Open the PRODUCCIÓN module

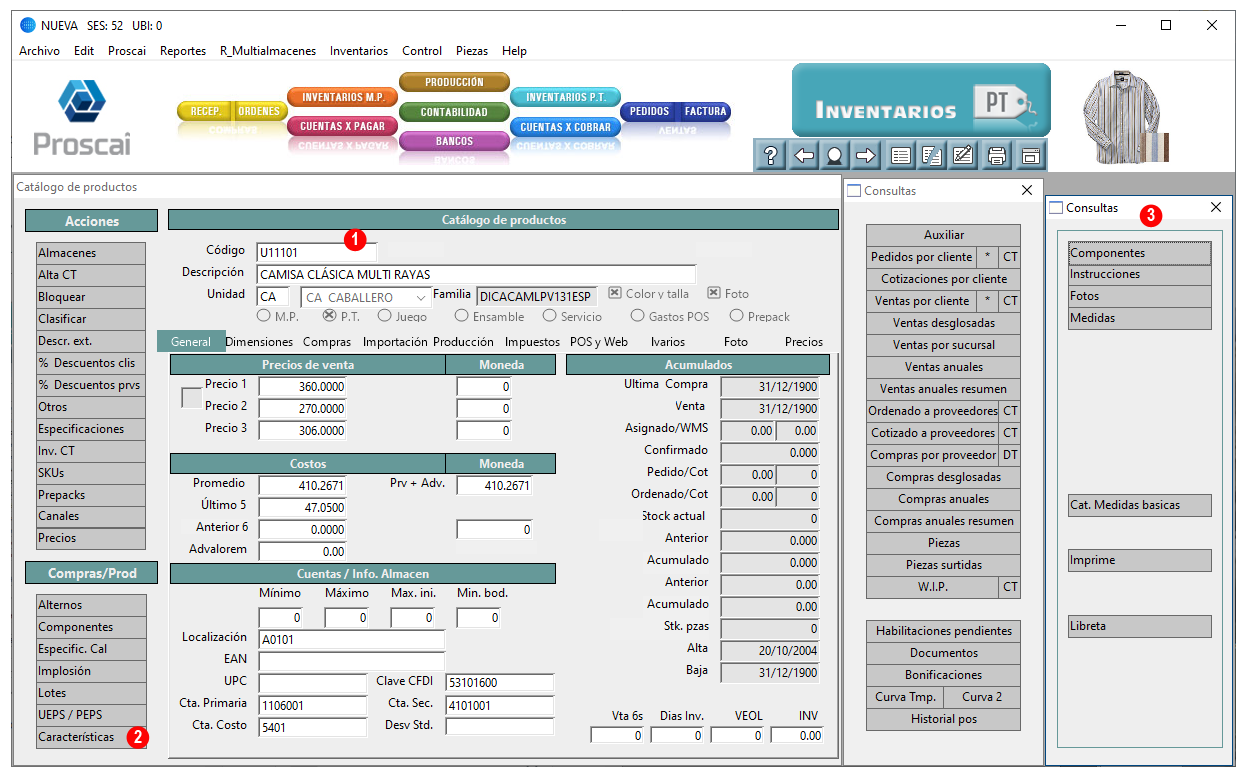tap(454, 82)
